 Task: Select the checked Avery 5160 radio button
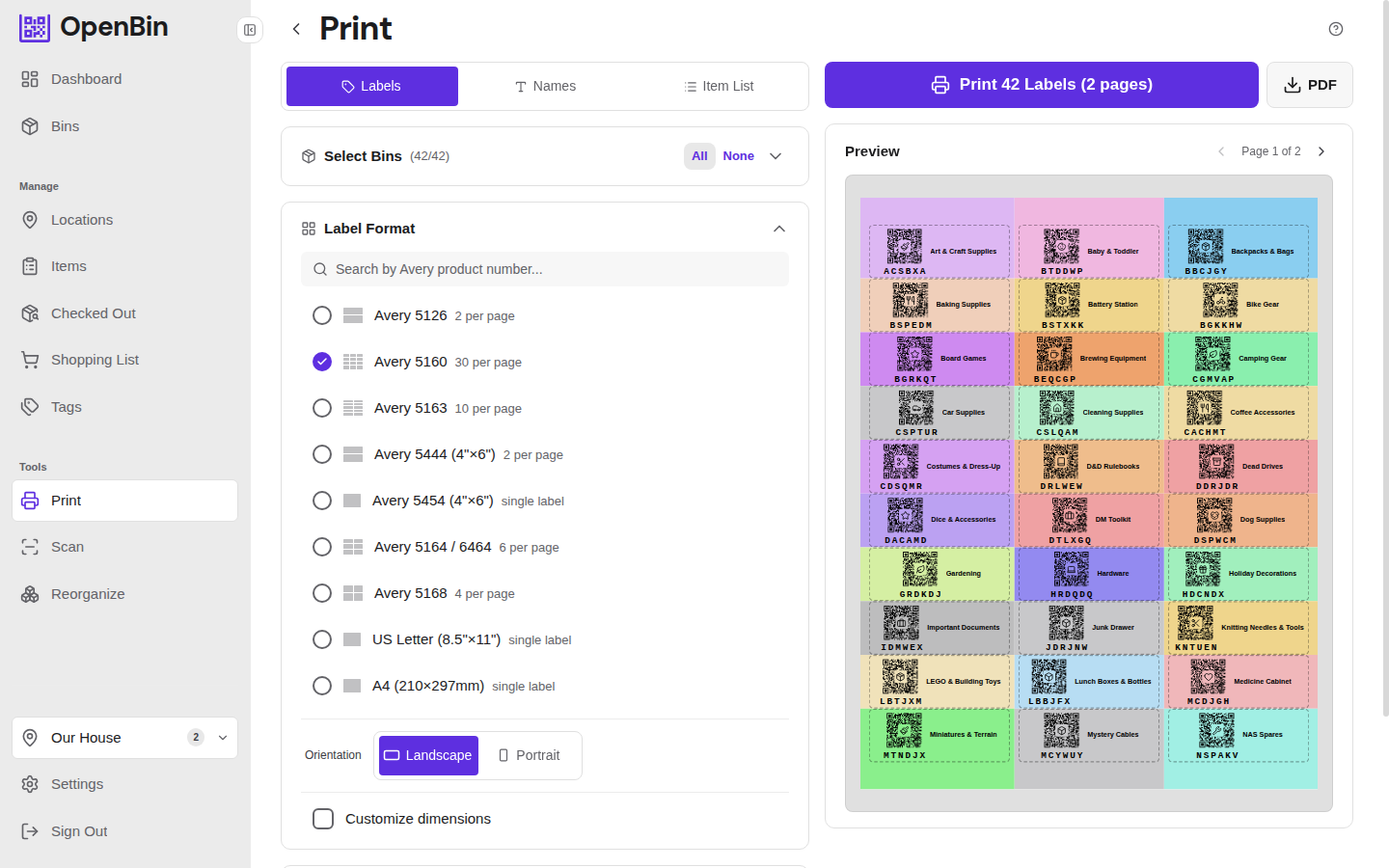point(322,362)
